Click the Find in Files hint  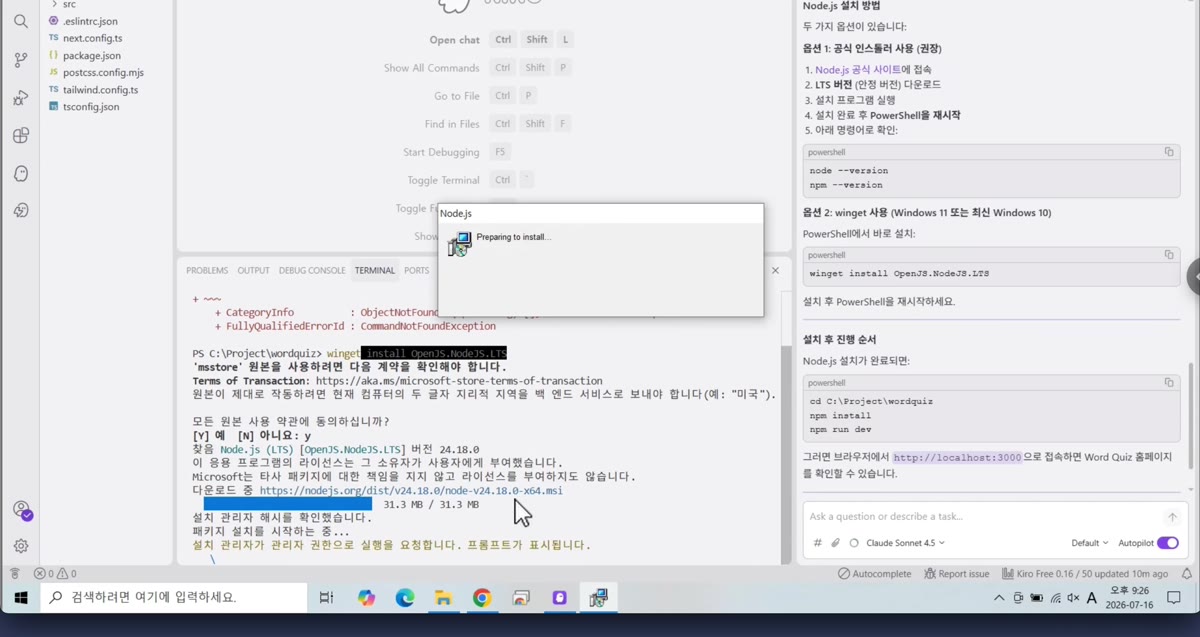pyautogui.click(x=452, y=124)
